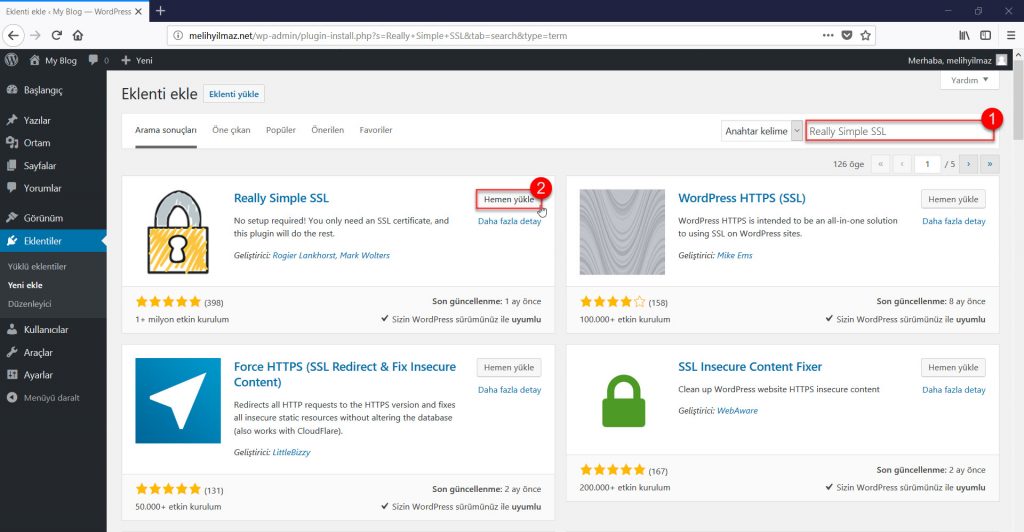This screenshot has width=1024, height=532.
Task: Open developer link WebAware
Action: (x=737, y=411)
